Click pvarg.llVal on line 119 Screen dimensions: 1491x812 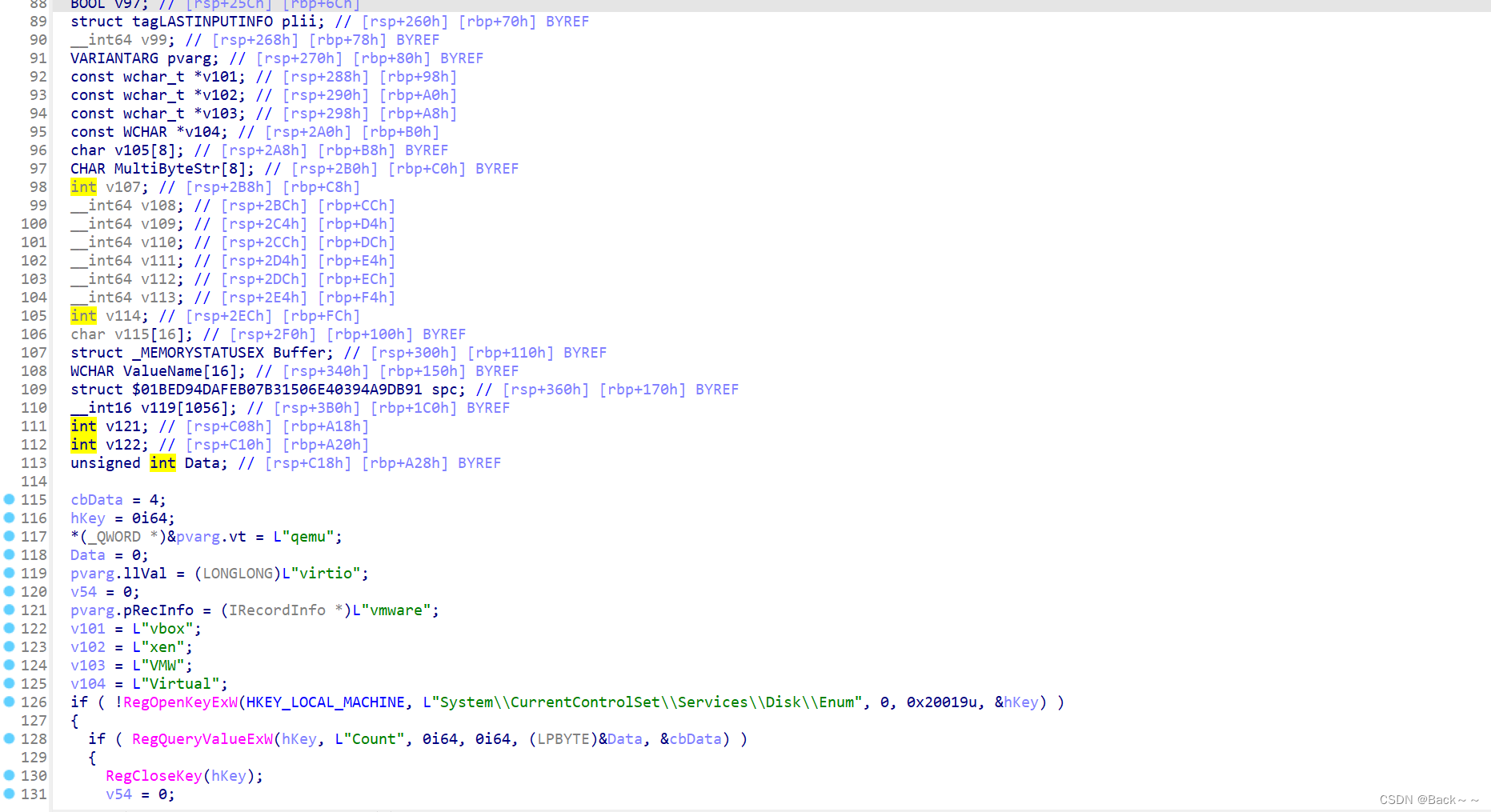[x=118, y=574]
